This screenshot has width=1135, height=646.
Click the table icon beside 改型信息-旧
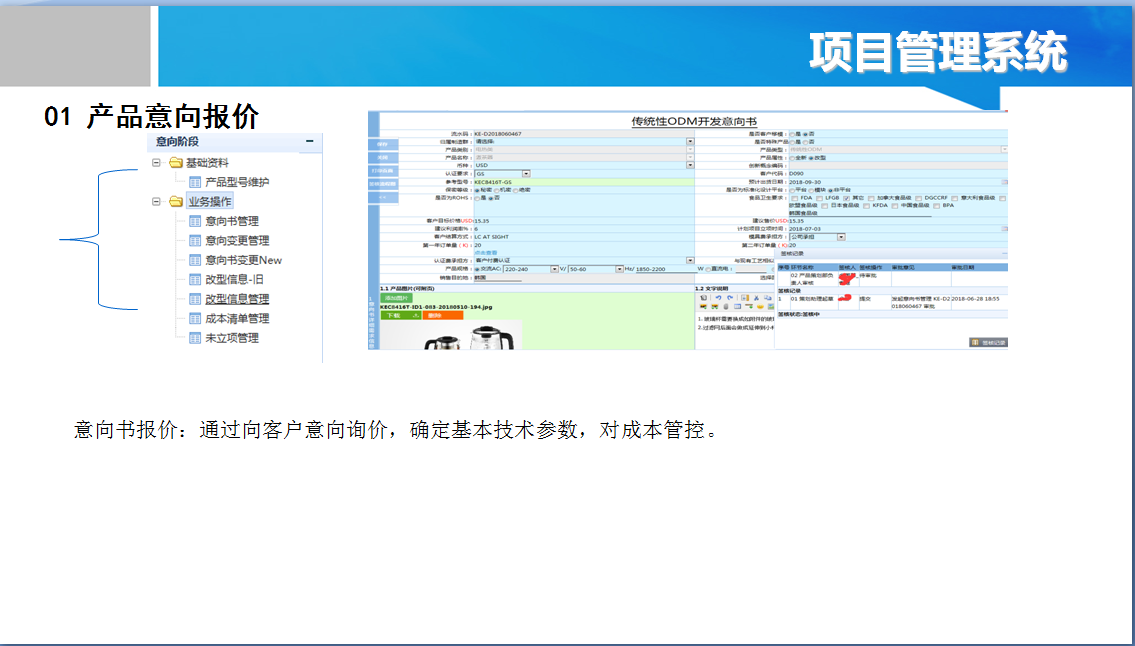coord(195,280)
